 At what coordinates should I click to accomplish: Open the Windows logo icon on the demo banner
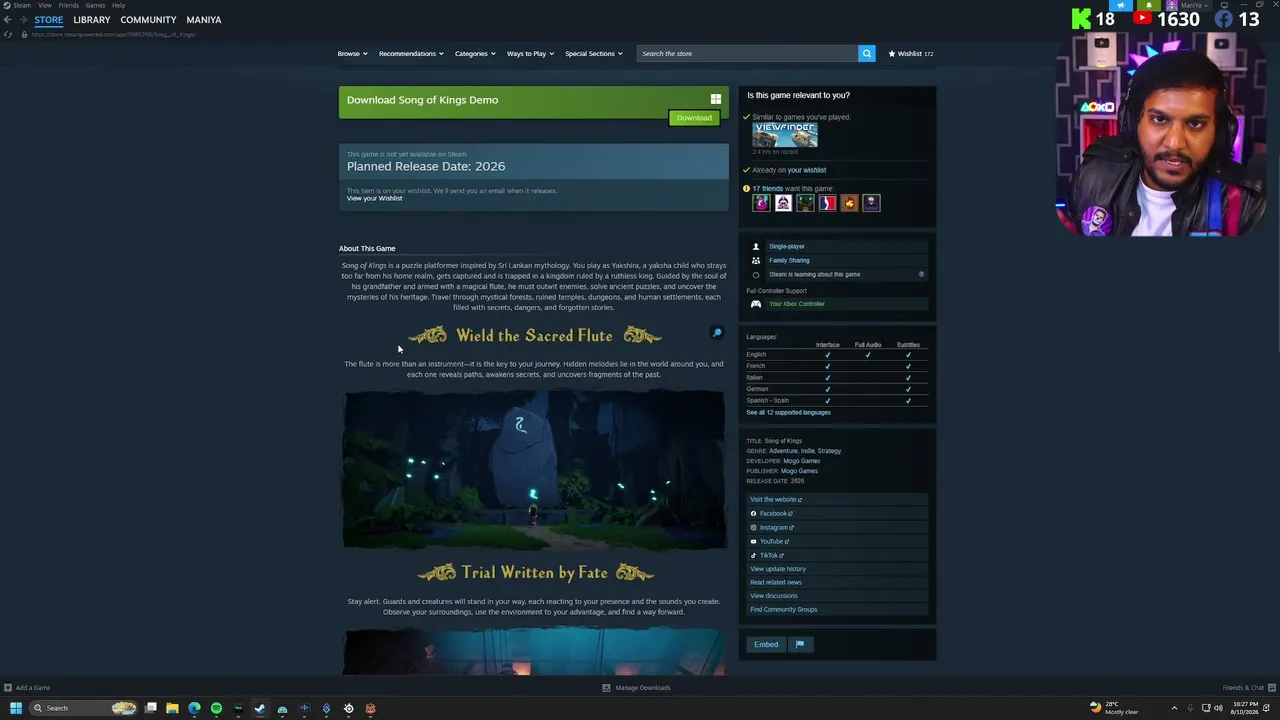pyautogui.click(x=716, y=99)
